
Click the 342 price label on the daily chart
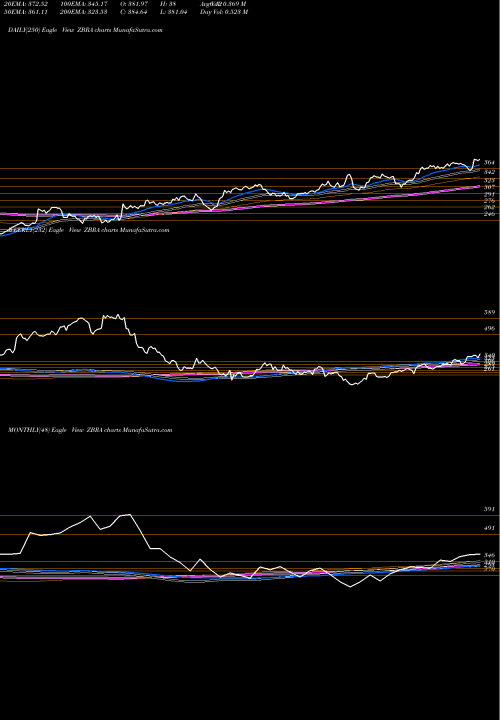489,172
